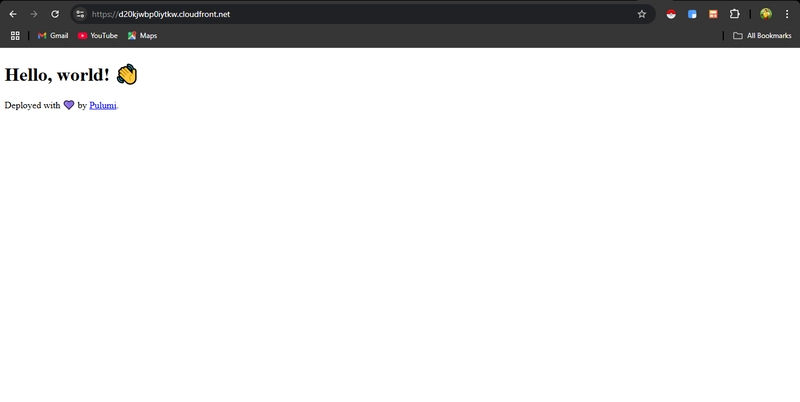
Task: Open the Maps bookmark
Action: point(142,36)
